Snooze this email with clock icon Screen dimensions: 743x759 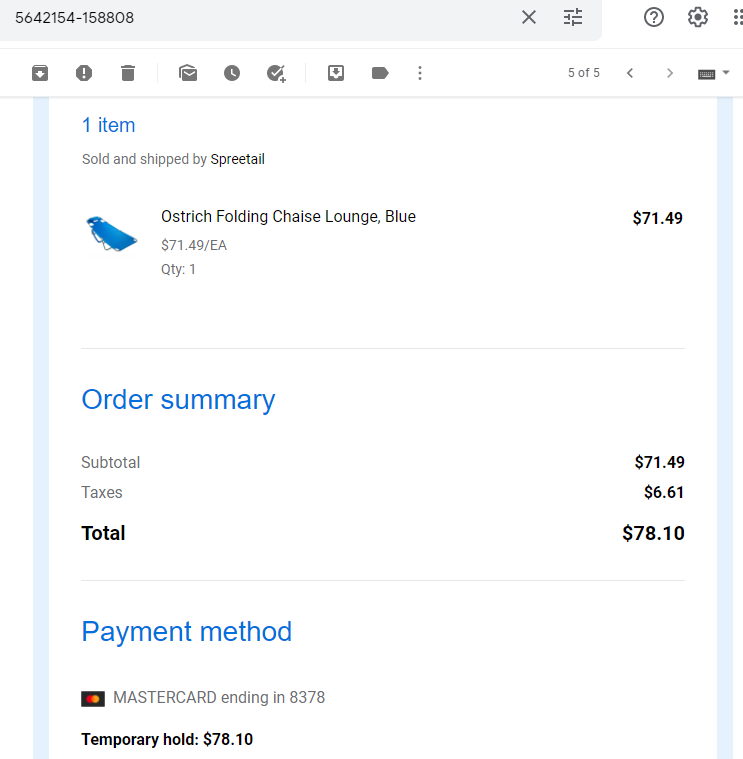pos(232,73)
